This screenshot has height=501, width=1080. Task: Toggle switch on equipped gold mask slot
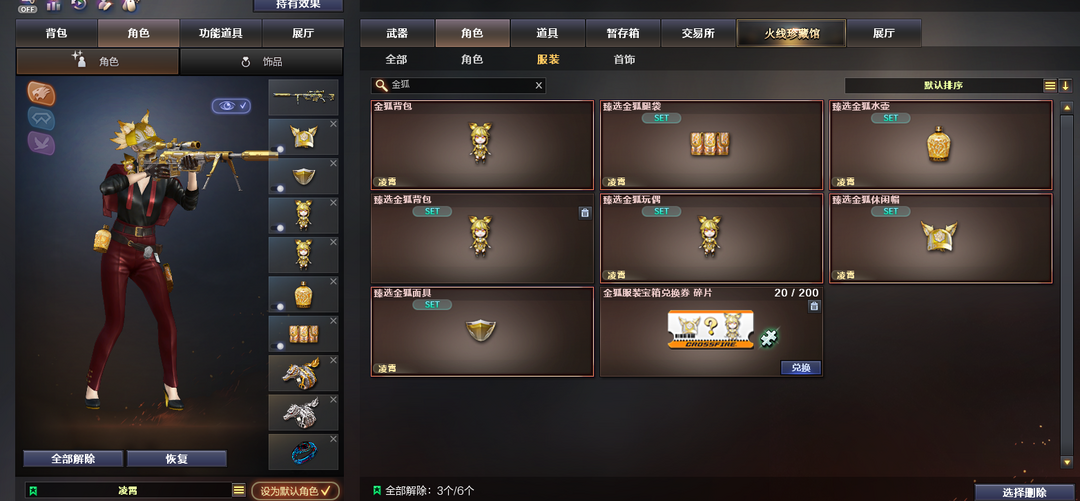tap(279, 188)
